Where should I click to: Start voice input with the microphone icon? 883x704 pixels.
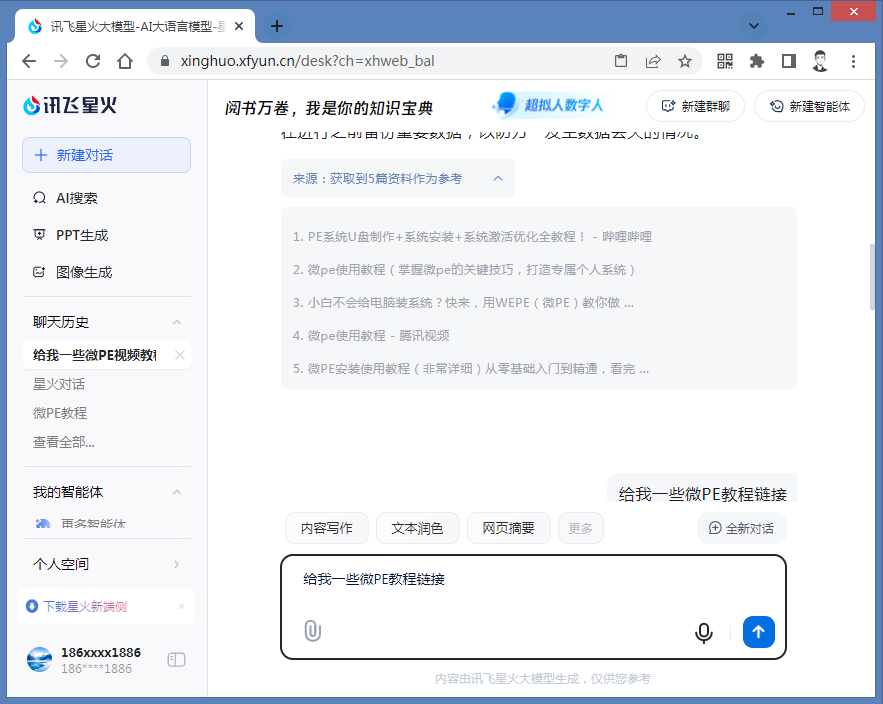pyautogui.click(x=704, y=632)
